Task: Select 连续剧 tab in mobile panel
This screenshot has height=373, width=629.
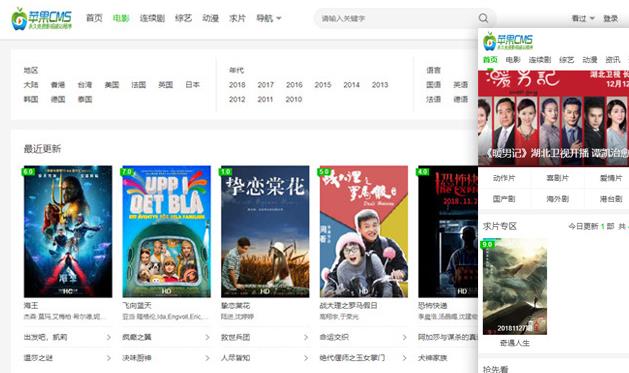Action: tap(540, 60)
